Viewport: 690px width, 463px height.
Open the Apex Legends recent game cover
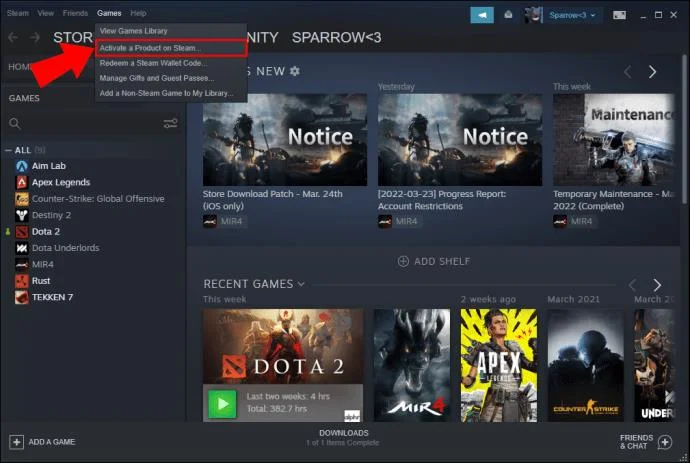(x=499, y=365)
